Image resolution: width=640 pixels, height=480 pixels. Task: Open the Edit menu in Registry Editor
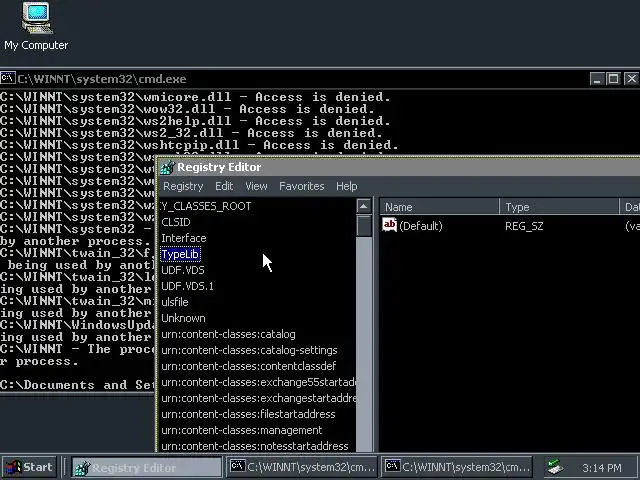point(224,187)
